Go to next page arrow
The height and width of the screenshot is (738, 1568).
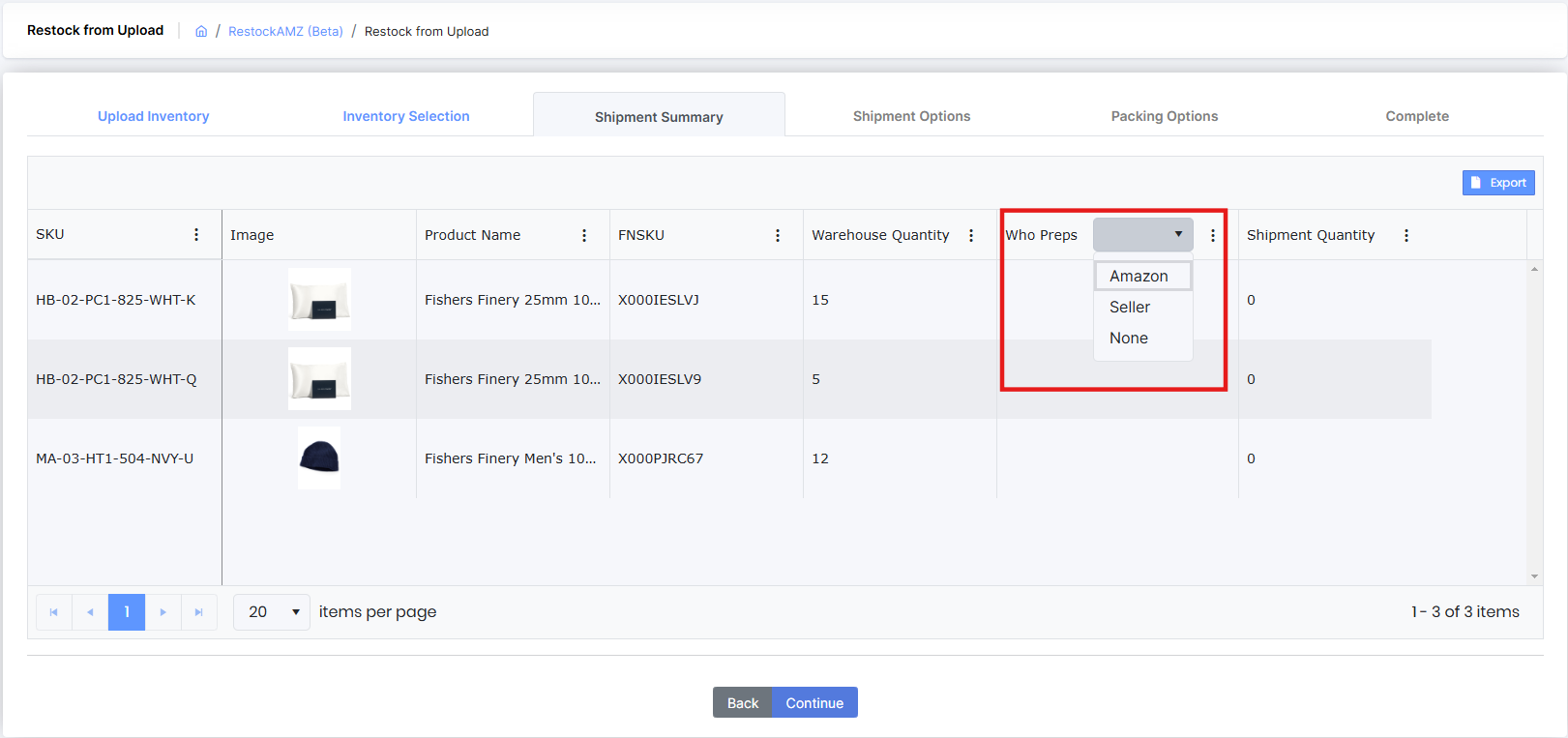(x=163, y=612)
